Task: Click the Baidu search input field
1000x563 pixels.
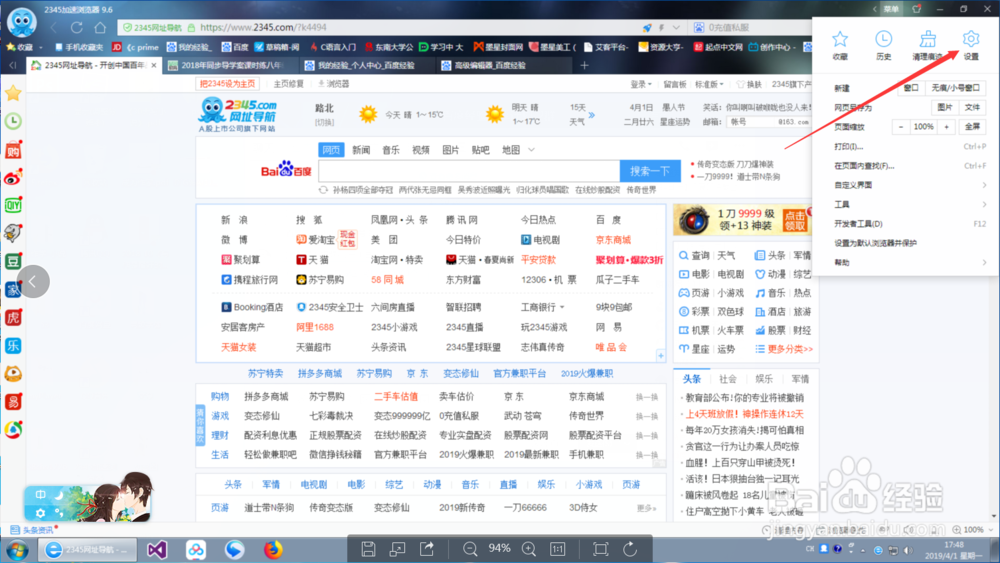Action: tap(469, 171)
